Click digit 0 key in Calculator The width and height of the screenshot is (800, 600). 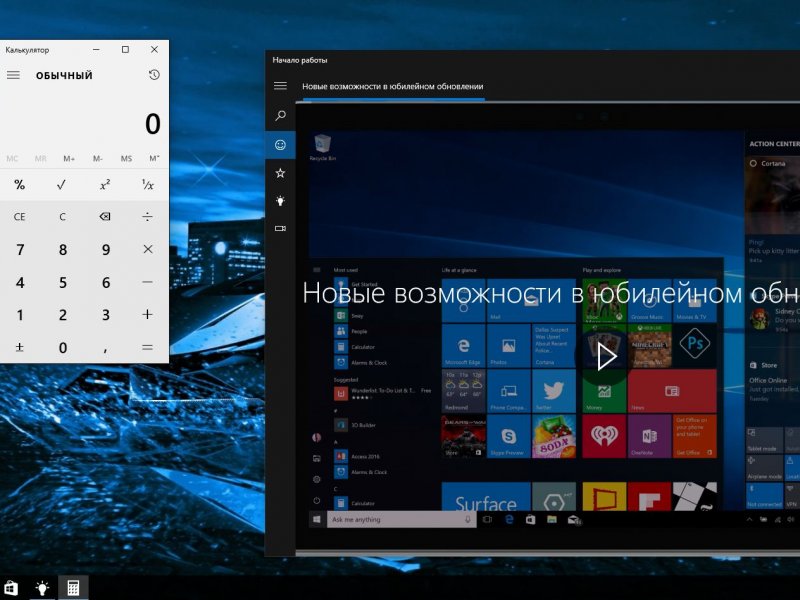(x=63, y=347)
